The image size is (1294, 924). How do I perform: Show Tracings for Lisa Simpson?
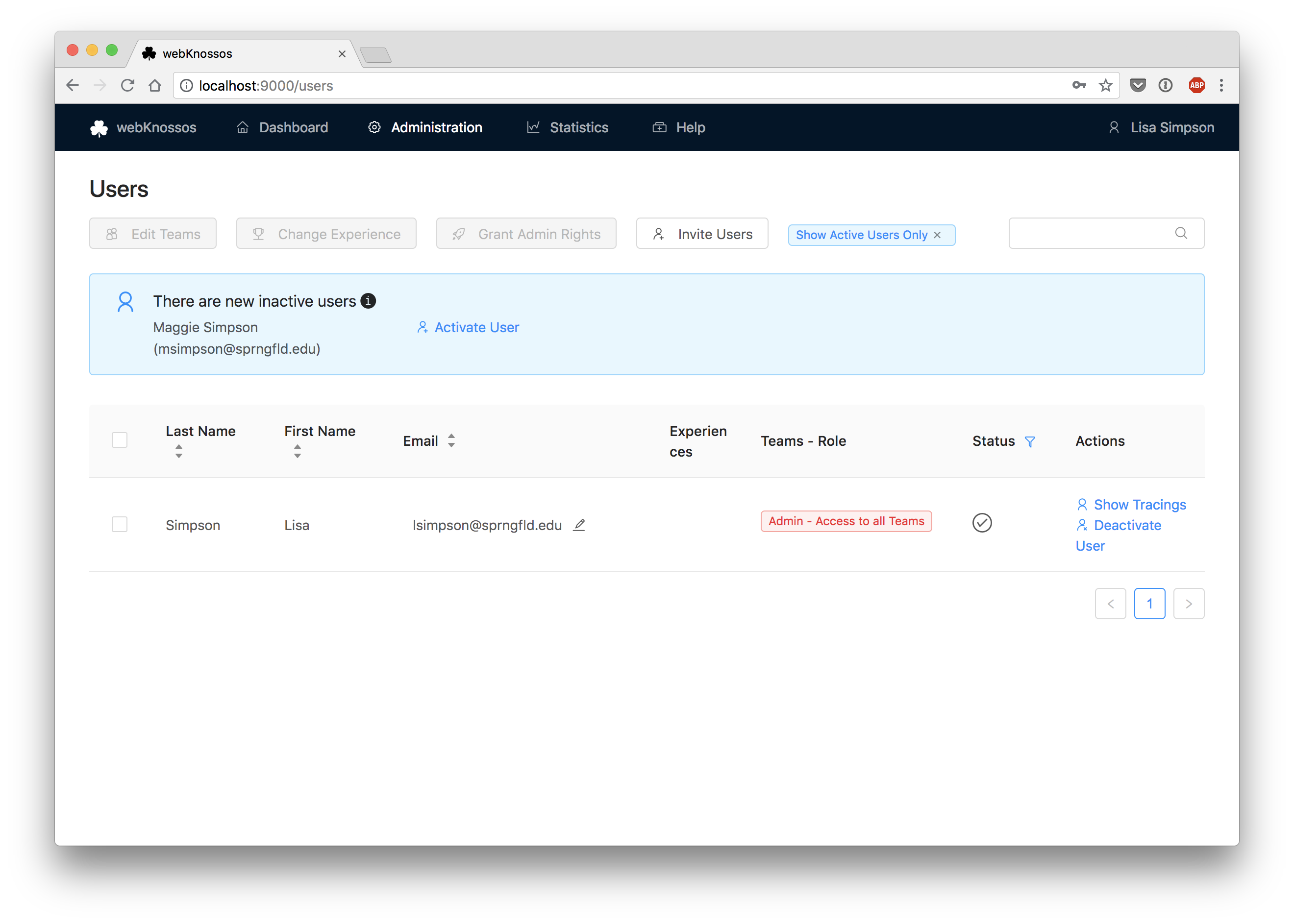[1131, 505]
